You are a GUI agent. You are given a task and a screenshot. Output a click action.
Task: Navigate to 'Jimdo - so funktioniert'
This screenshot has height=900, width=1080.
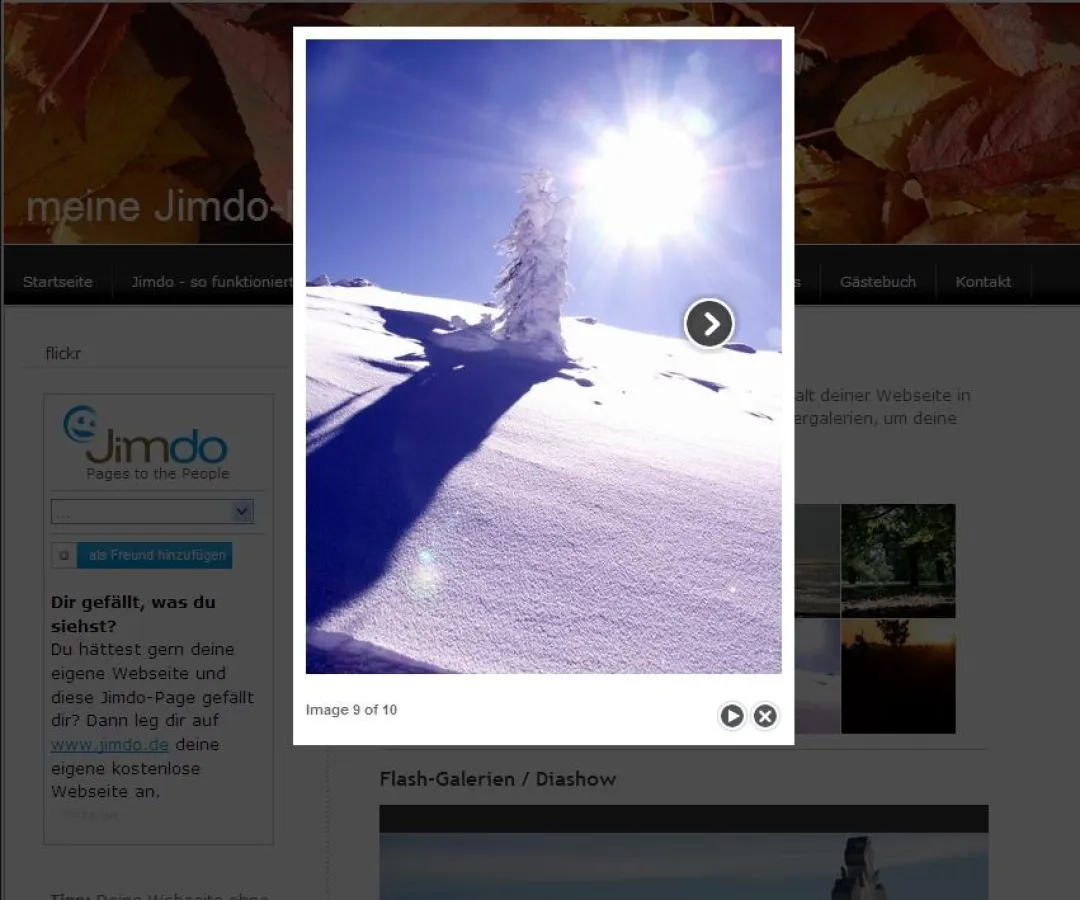pyautogui.click(x=210, y=282)
